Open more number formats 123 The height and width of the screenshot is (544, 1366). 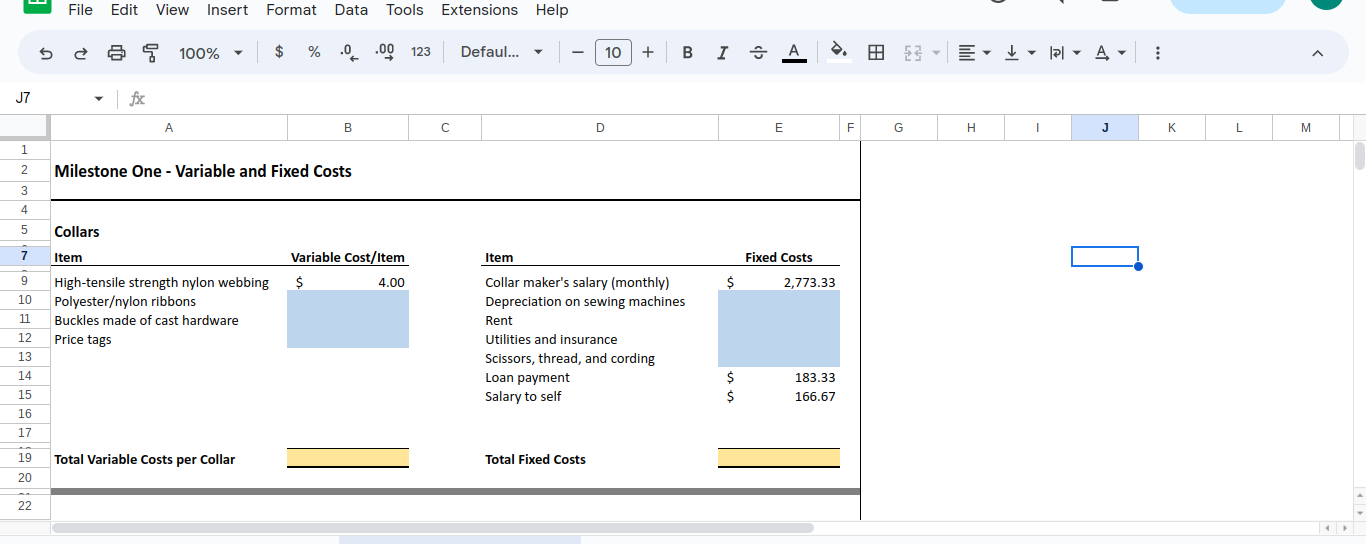coord(421,52)
